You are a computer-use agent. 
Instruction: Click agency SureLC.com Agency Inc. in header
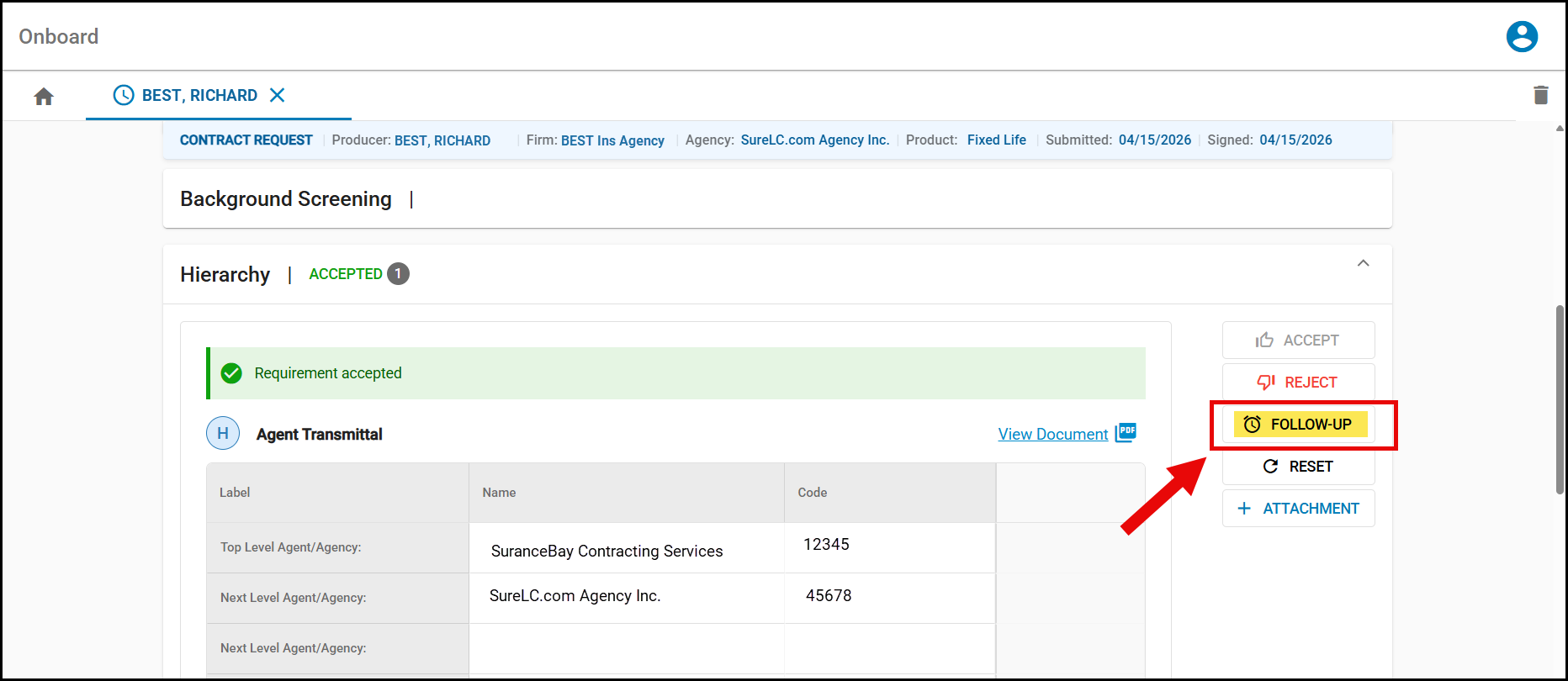pyautogui.click(x=814, y=140)
